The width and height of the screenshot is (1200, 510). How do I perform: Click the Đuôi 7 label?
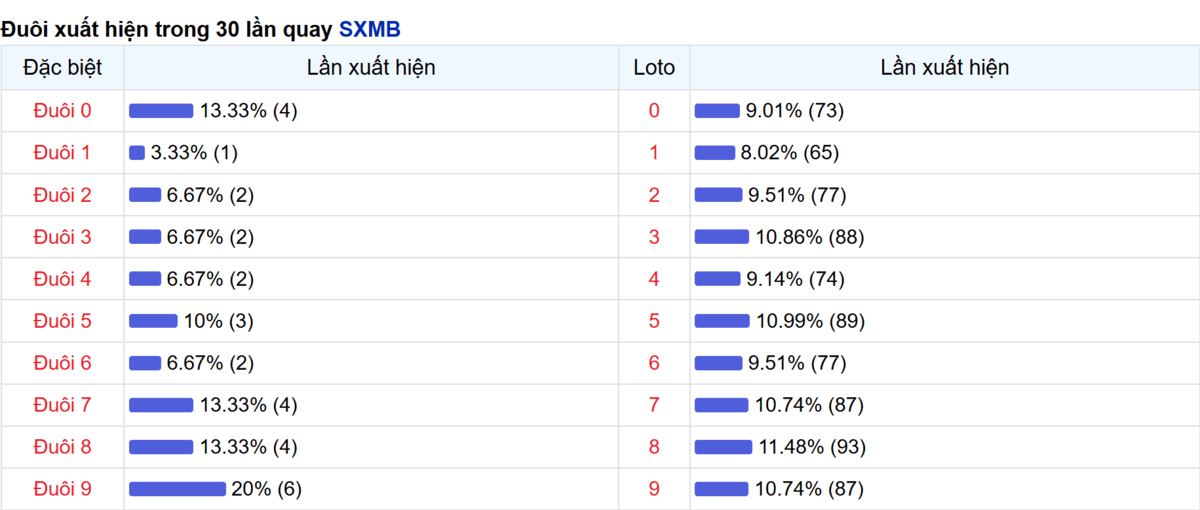tap(62, 405)
